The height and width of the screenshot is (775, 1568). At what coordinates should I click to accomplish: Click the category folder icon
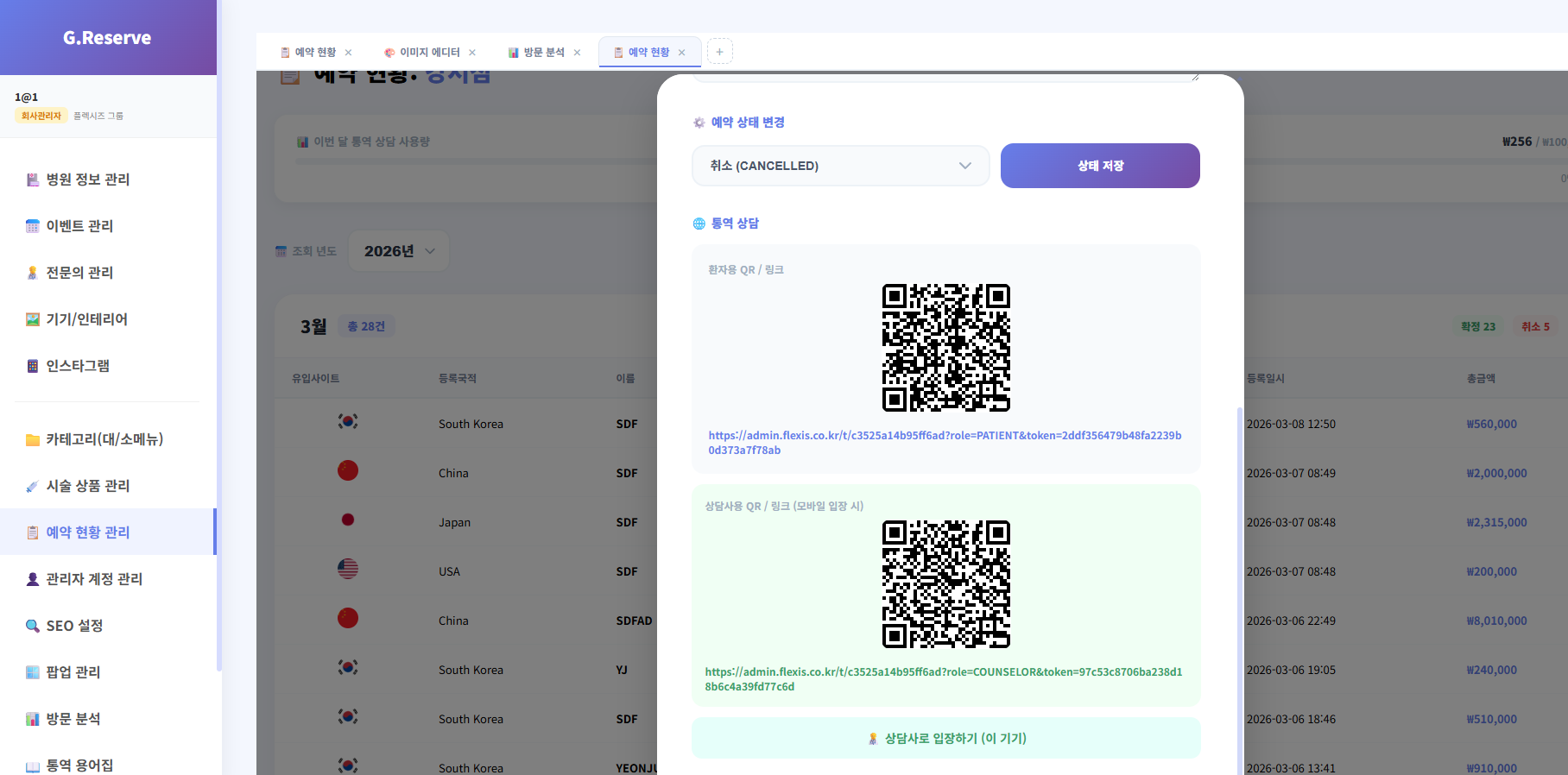pyautogui.click(x=33, y=439)
